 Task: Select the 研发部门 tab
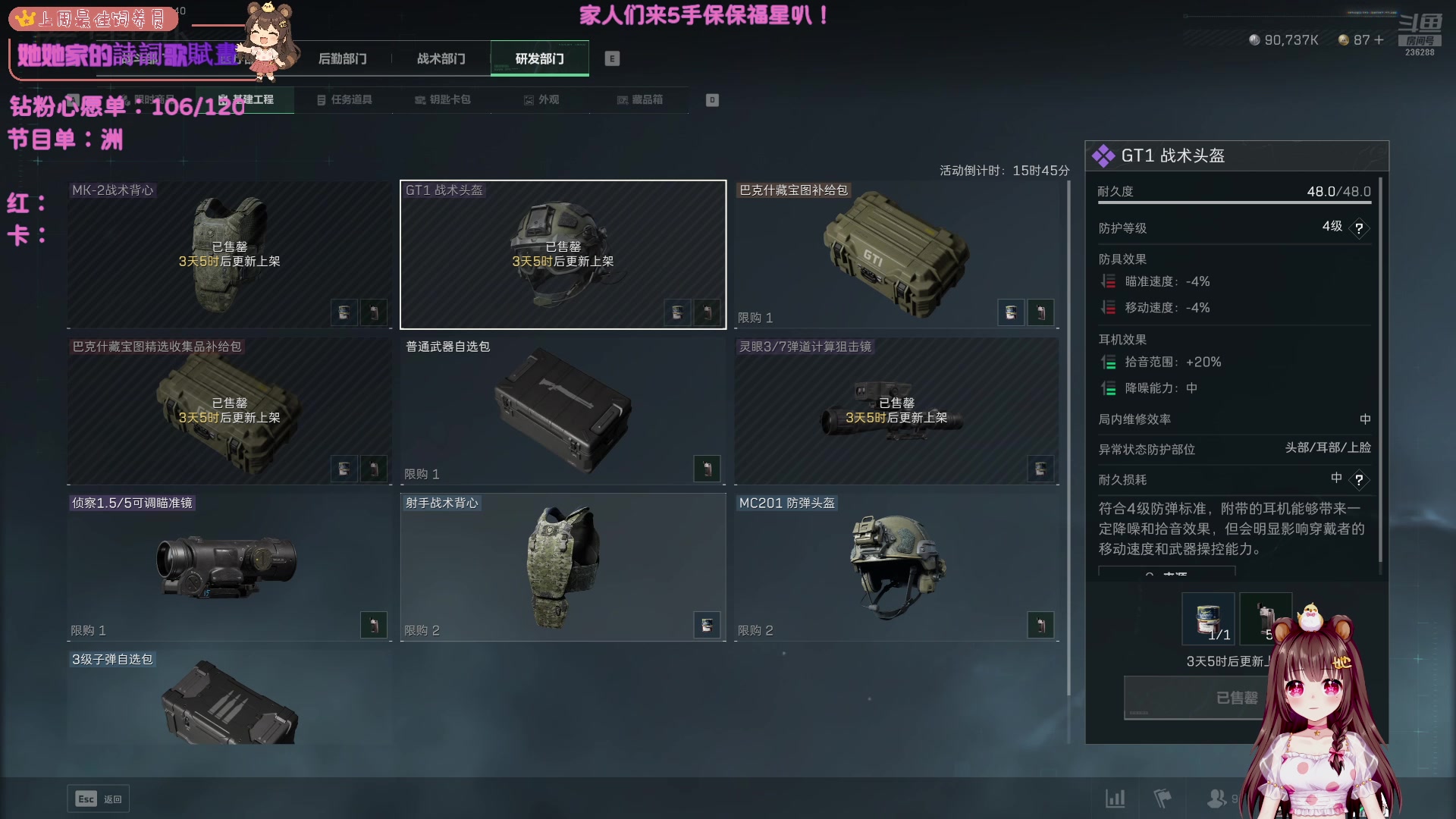(539, 58)
